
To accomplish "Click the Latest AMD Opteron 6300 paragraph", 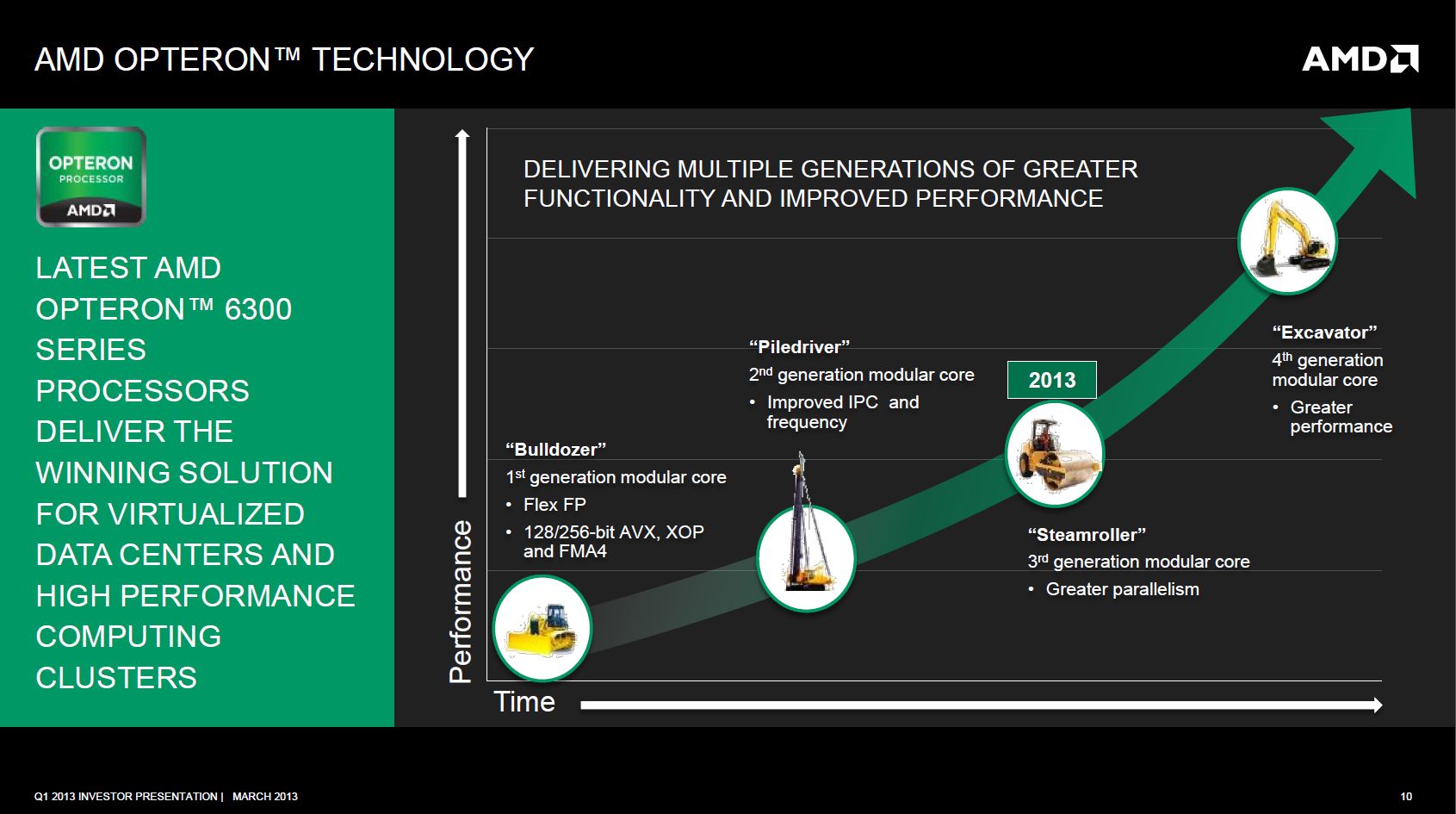I will (x=195, y=473).
